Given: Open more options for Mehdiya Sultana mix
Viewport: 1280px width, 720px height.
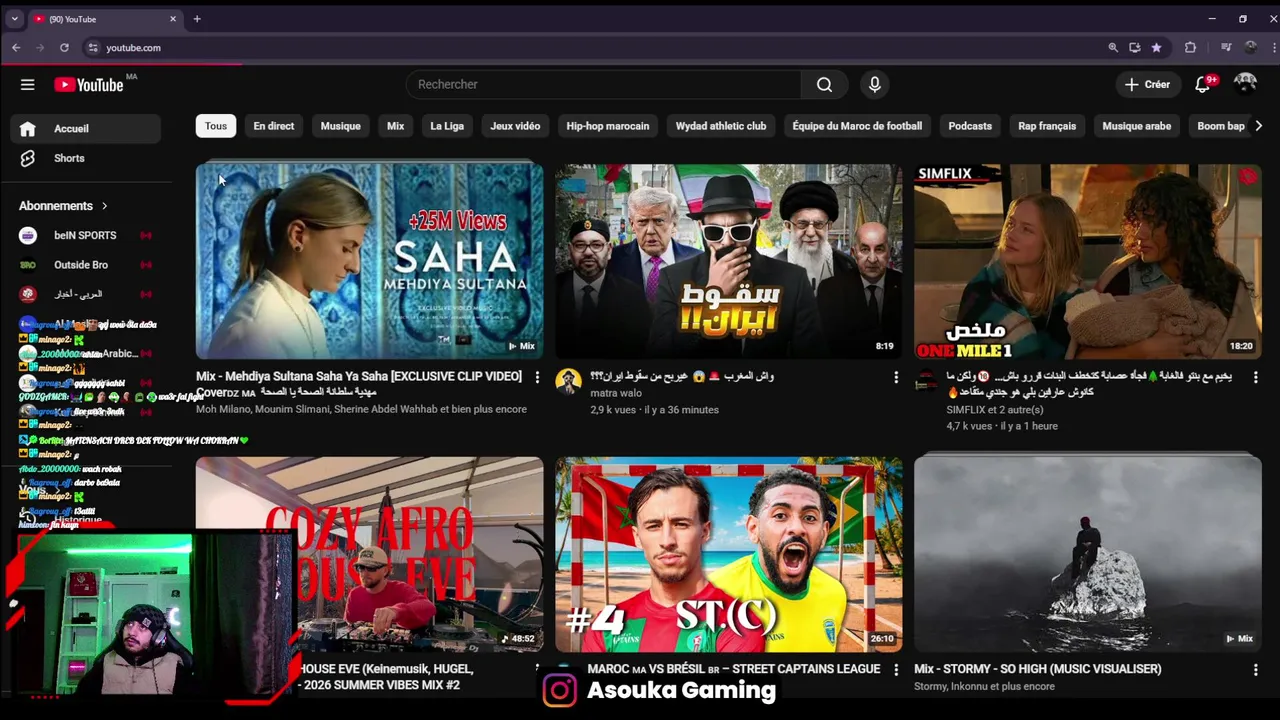Looking at the screenshot, I should pyautogui.click(x=537, y=377).
